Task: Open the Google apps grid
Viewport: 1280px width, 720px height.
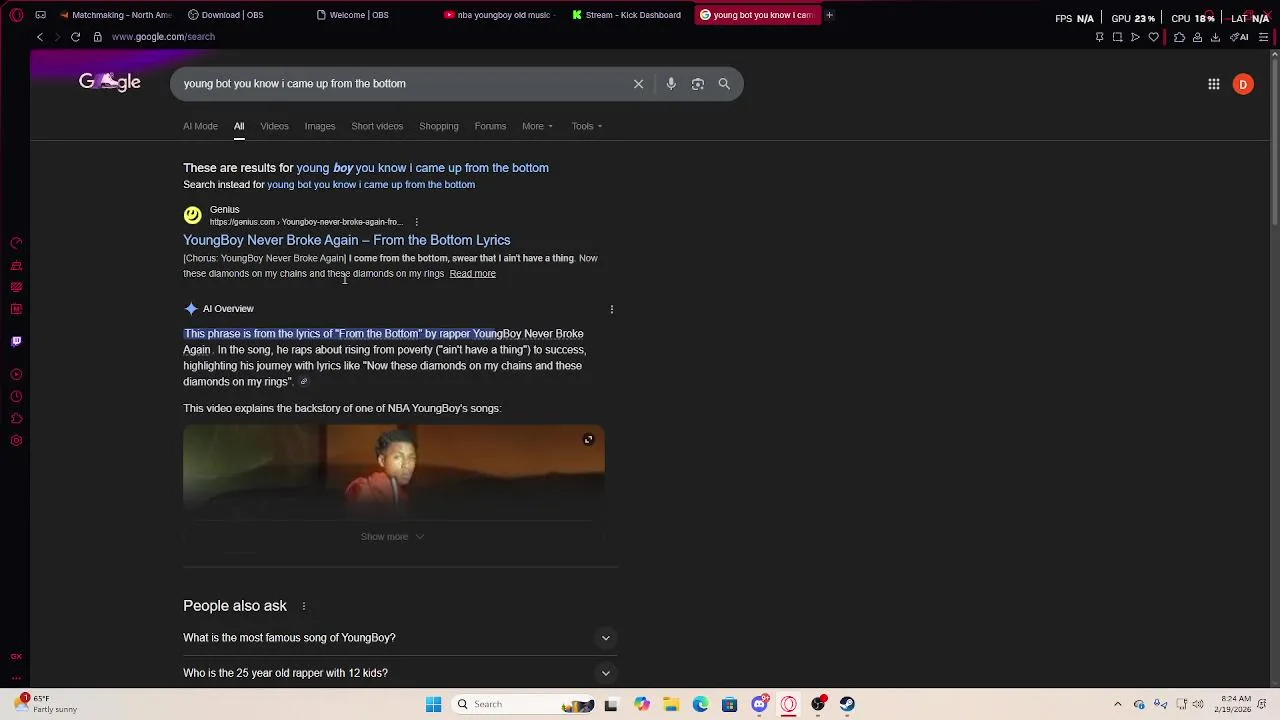Action: pos(1213,84)
